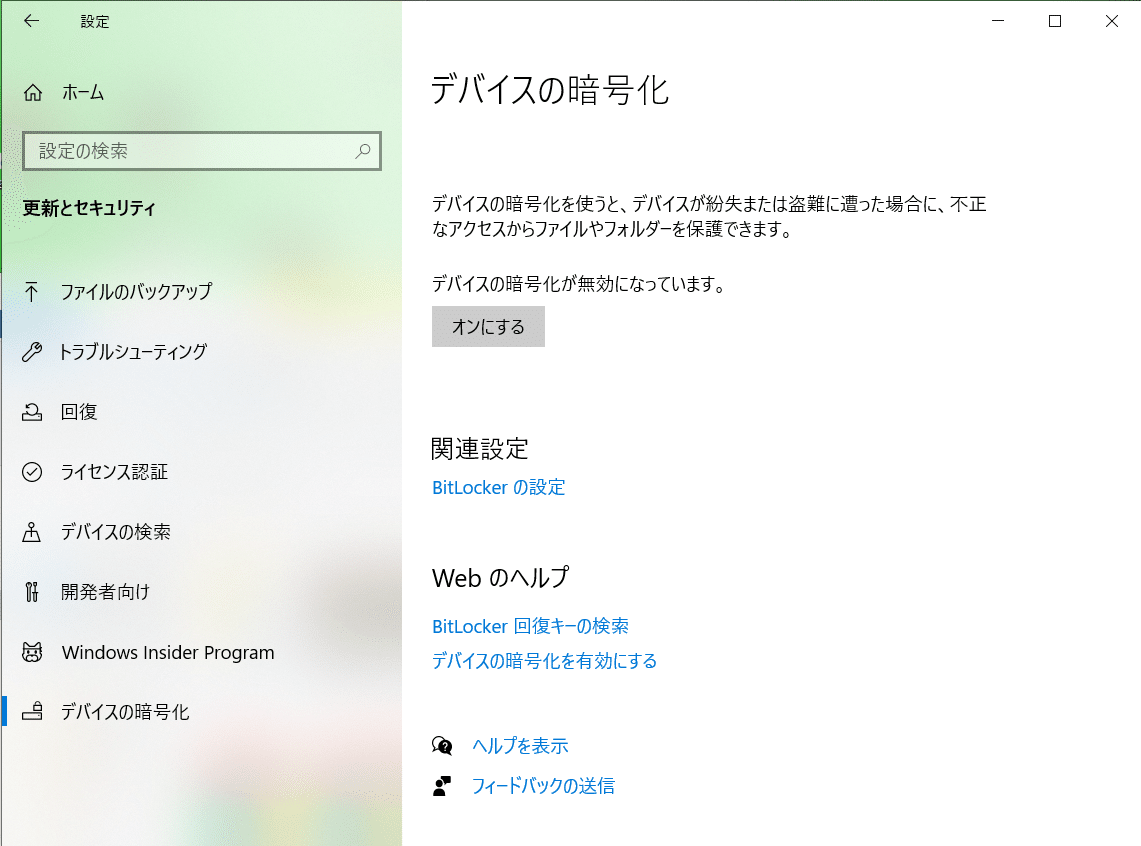Viewport: 1141px width, 846px height.
Task: Click the デバイスの暗号化 page title
Action: tap(549, 90)
